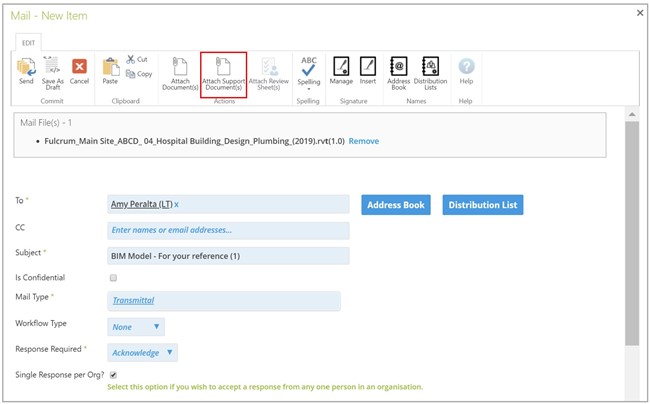Image resolution: width=650 pixels, height=404 pixels.
Task: Click the red Cancel icon
Action: coord(79,68)
